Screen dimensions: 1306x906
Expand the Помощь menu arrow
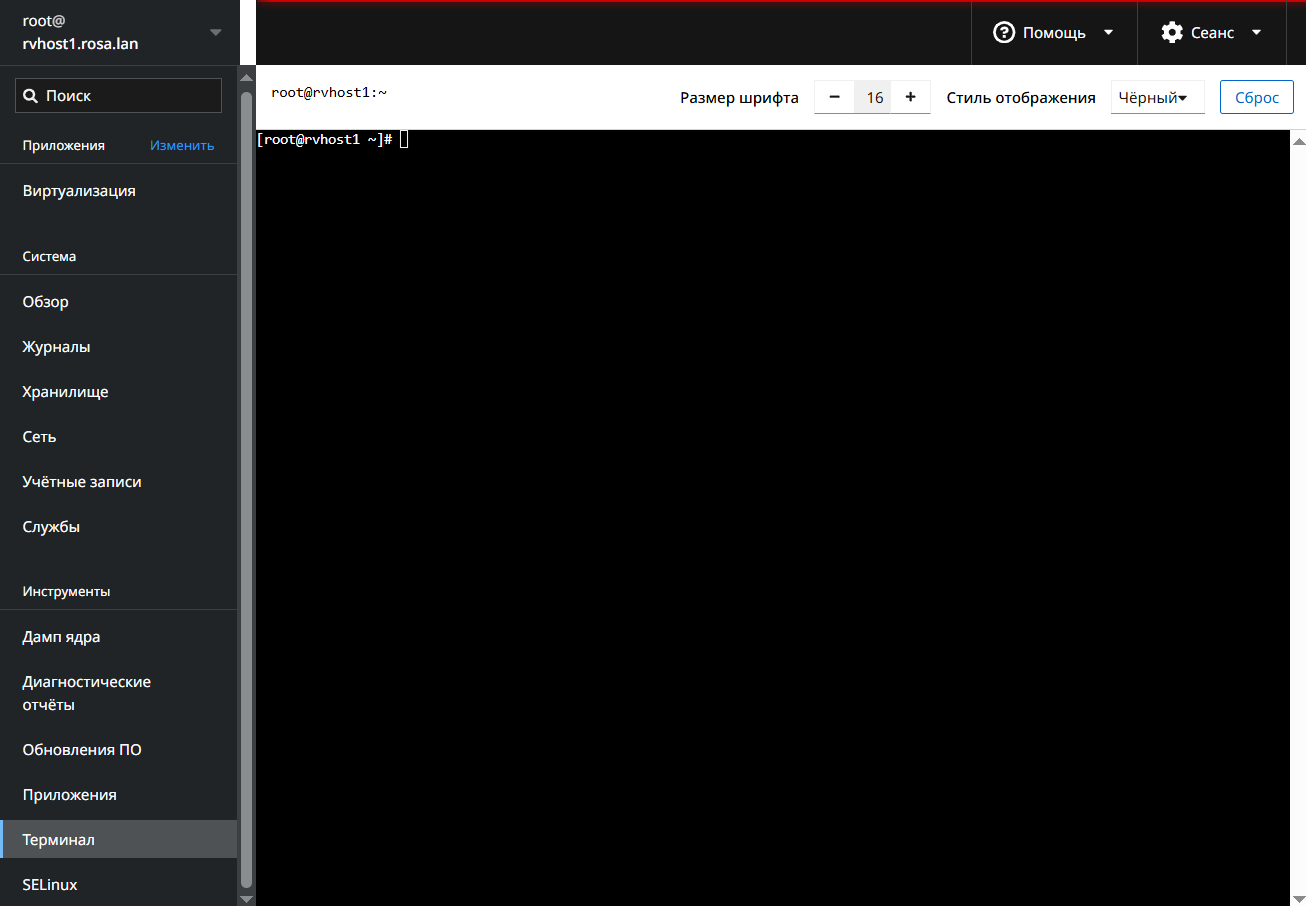pos(1108,33)
